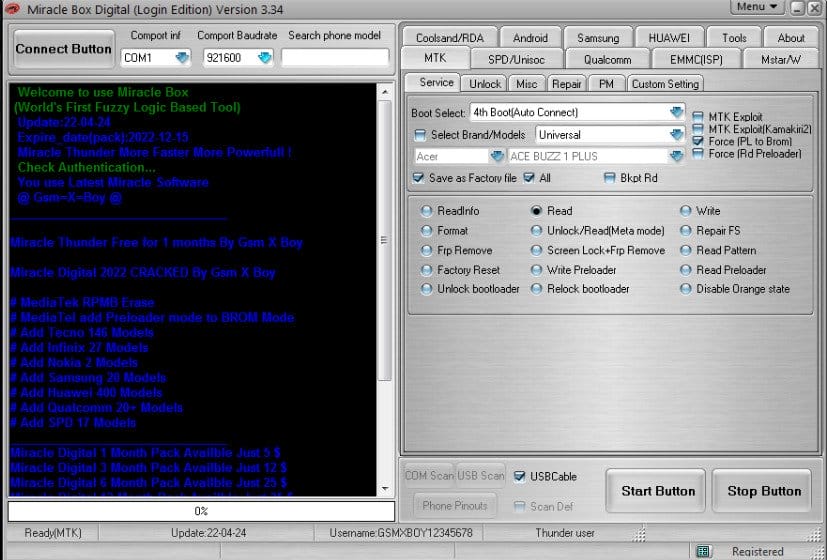Toggle the USBCable checkbox
Screen dimensions: 827x560
click(520, 477)
